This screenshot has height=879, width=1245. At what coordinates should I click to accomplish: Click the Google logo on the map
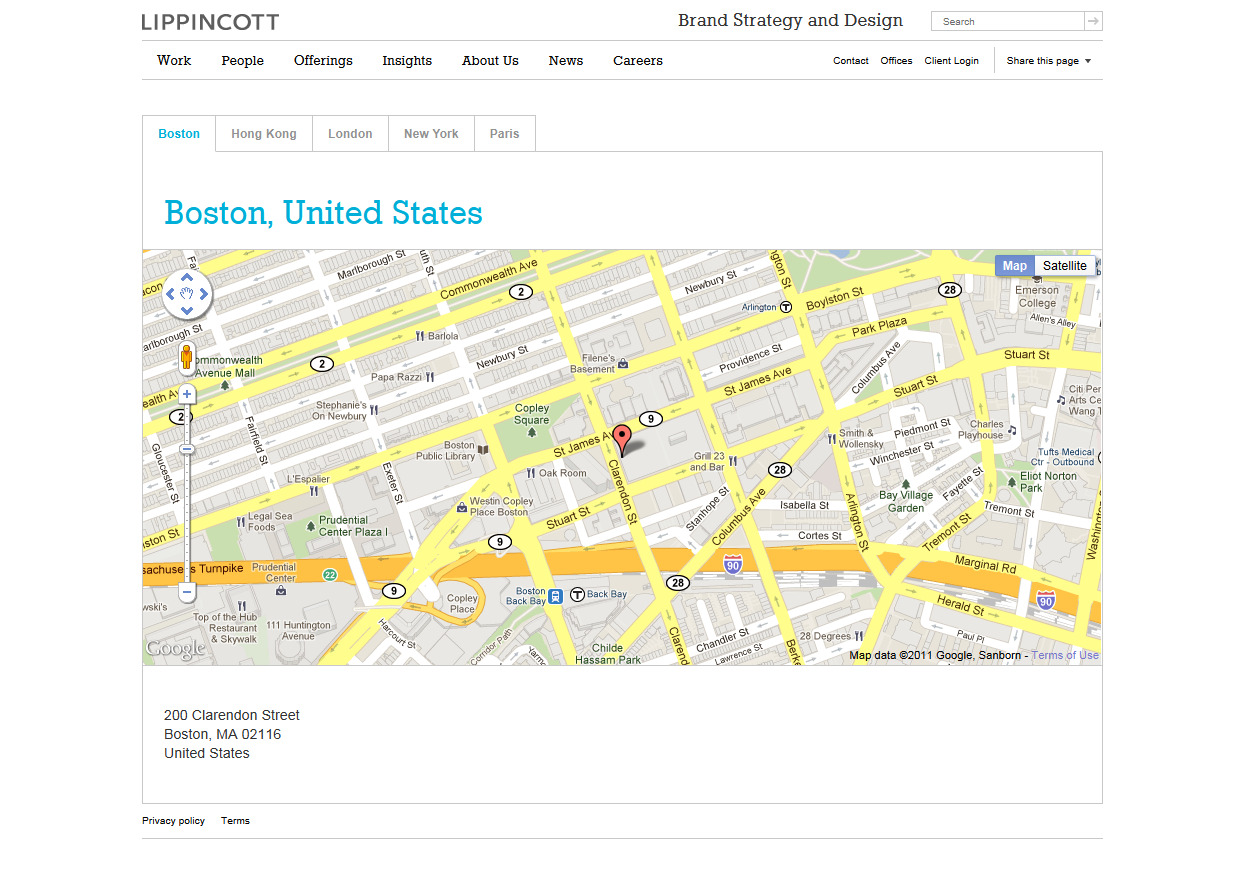click(175, 649)
